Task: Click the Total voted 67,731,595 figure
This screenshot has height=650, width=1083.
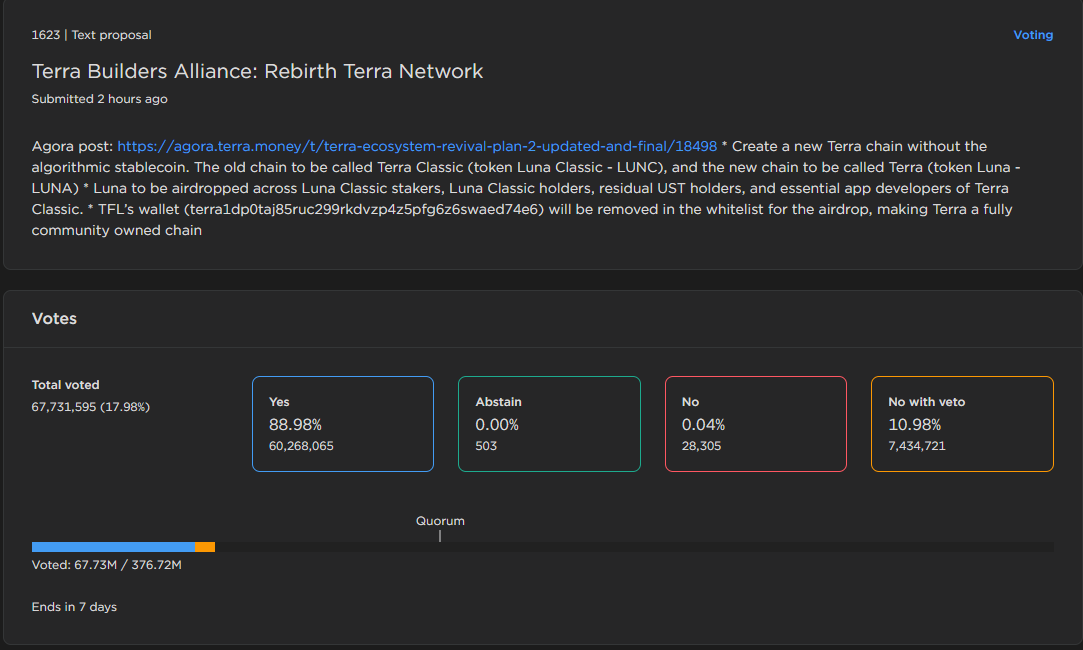Action: point(90,407)
